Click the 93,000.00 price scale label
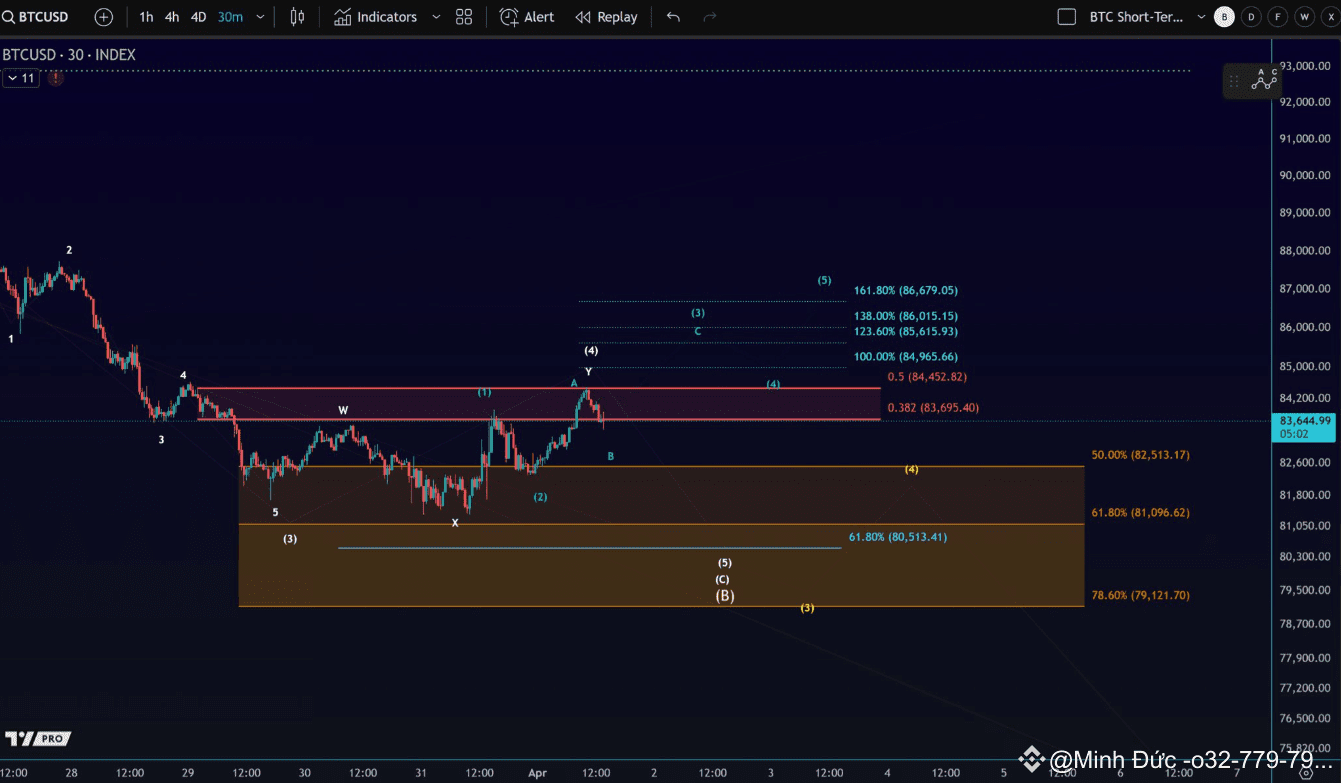This screenshot has height=783, width=1341. click(x=1304, y=66)
